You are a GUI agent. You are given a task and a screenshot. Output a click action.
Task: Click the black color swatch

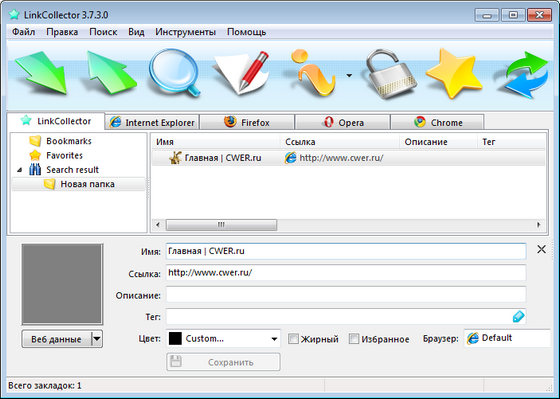click(x=175, y=339)
